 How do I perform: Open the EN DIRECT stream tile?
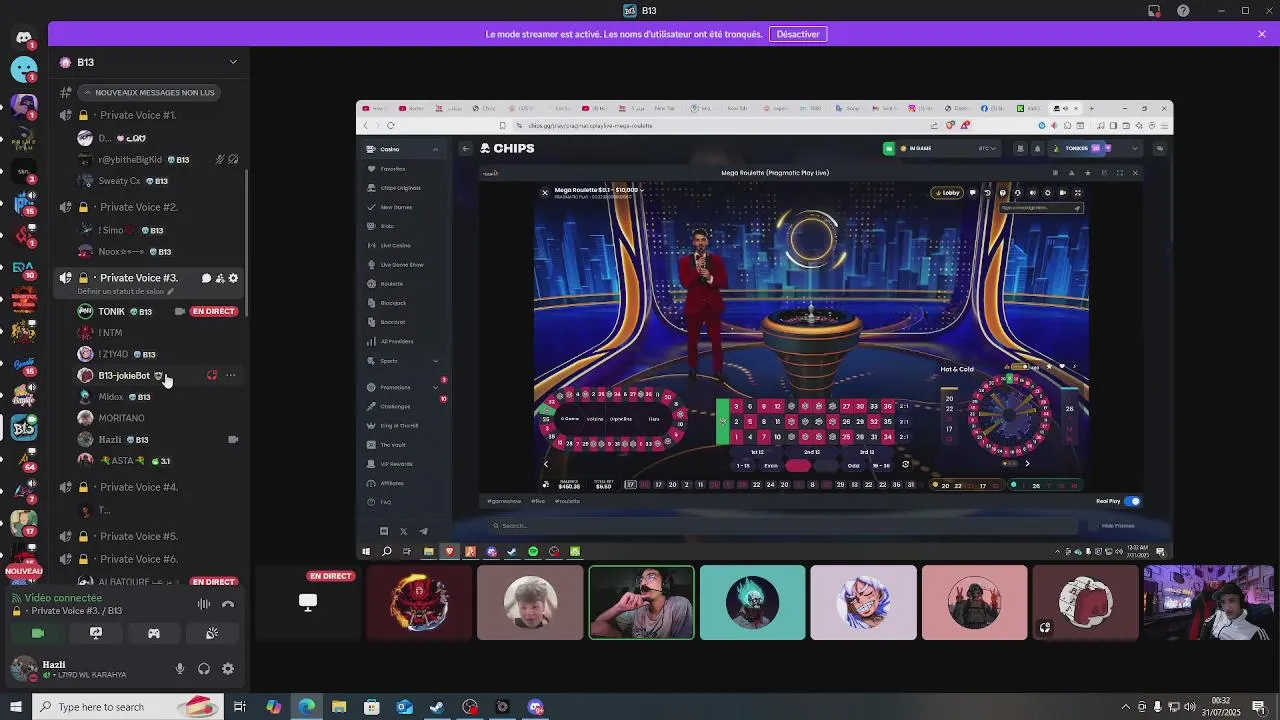pyautogui.click(x=308, y=602)
